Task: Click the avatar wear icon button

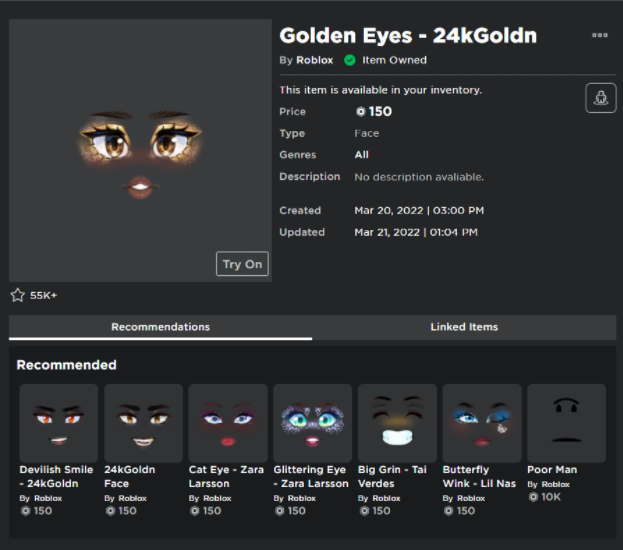Action: point(600,98)
